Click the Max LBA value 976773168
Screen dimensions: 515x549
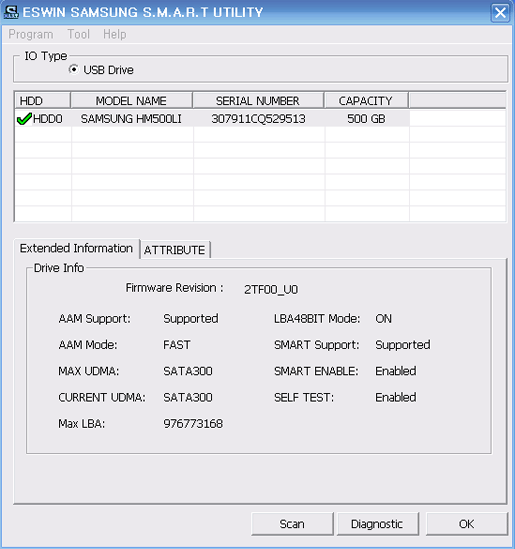click(x=193, y=424)
